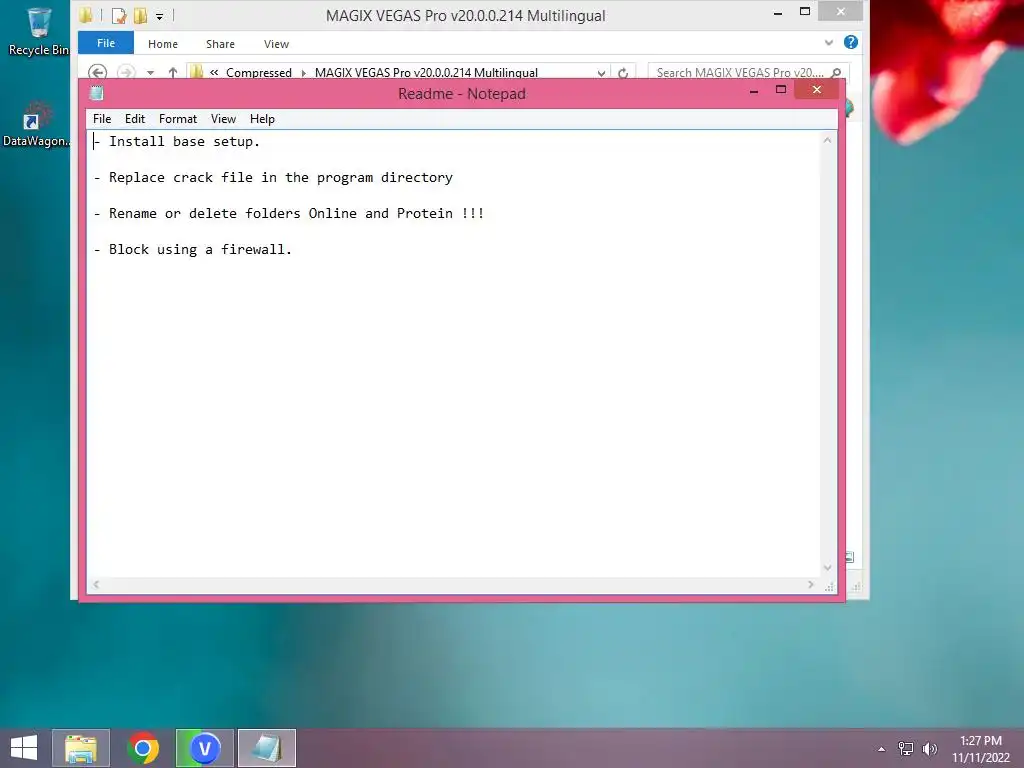Expand the Explorer ribbon chevron
The width and height of the screenshot is (1024, 768).
click(829, 42)
